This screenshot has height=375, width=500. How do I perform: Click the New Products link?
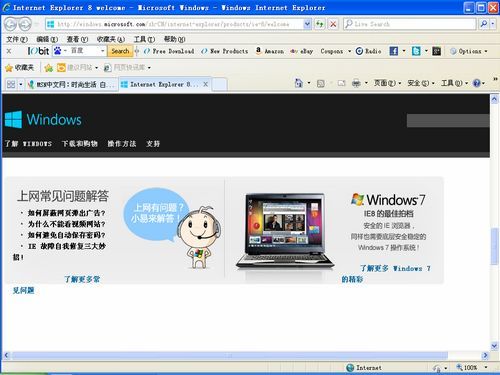click(225, 51)
